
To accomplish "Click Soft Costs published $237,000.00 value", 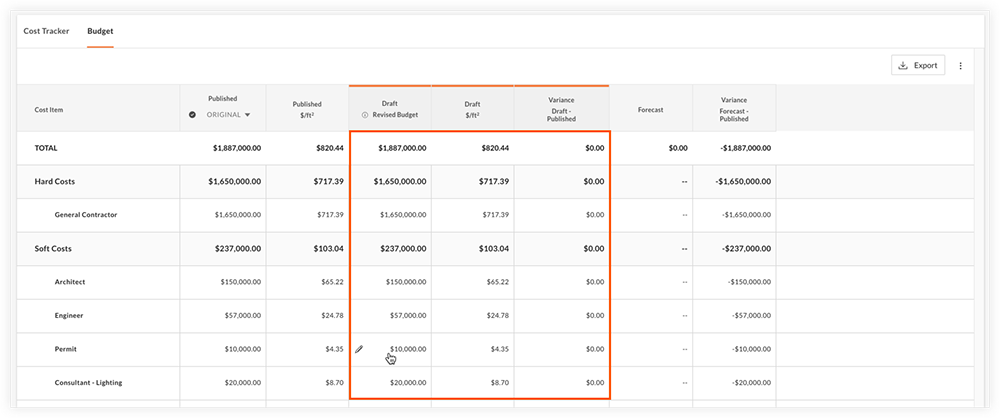I will point(240,249).
